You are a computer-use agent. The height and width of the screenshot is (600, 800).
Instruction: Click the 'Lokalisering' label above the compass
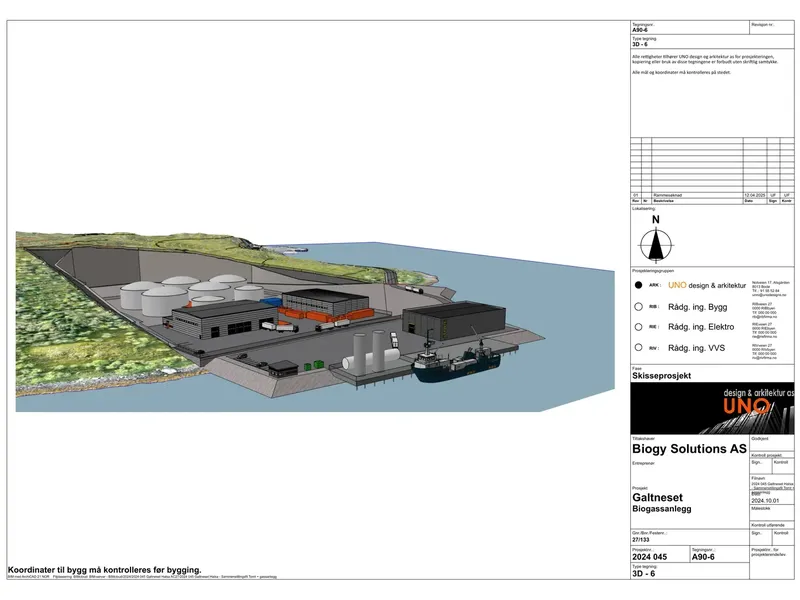[643, 209]
